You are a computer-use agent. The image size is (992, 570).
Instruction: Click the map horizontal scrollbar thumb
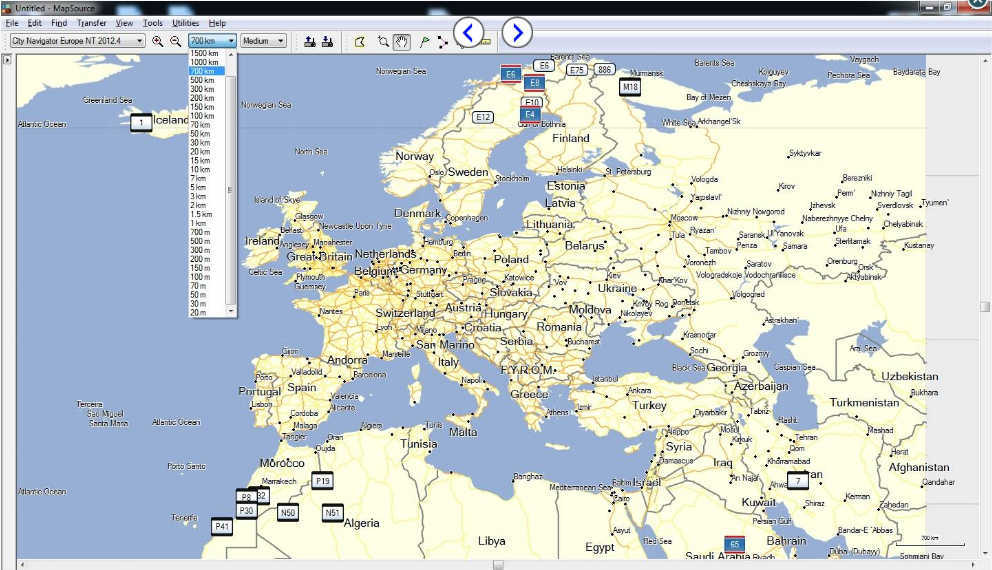pyautogui.click(x=499, y=565)
